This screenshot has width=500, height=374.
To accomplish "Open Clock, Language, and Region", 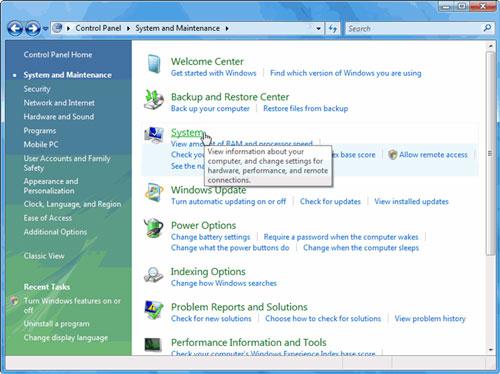I will pos(72,204).
